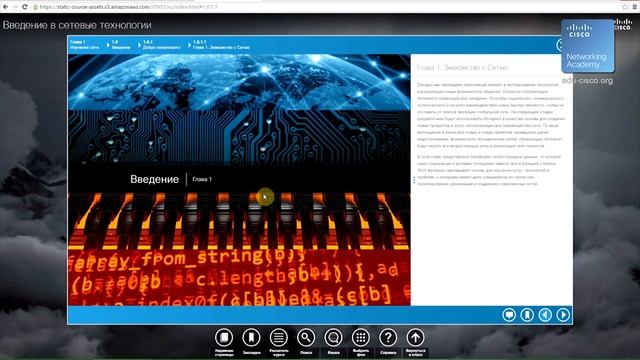Select the 1.0.1.1 Глава 1 breadcrumb item
Viewport: 640px width, 360px height.
(x=221, y=44)
